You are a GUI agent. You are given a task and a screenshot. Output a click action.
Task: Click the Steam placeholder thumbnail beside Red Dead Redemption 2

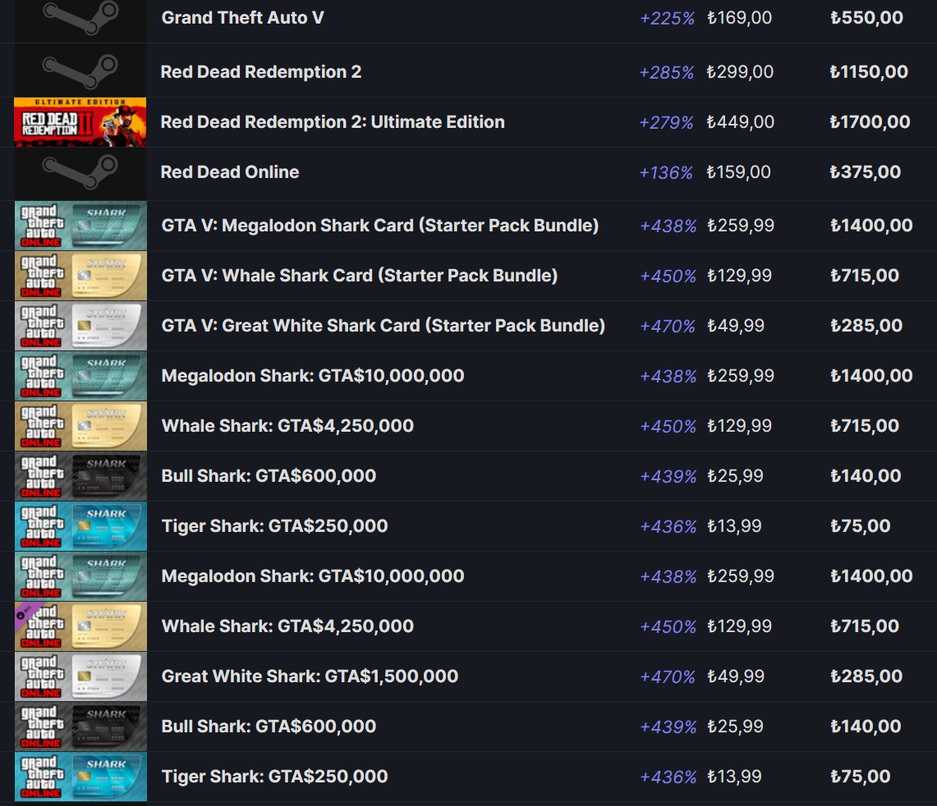[81, 72]
